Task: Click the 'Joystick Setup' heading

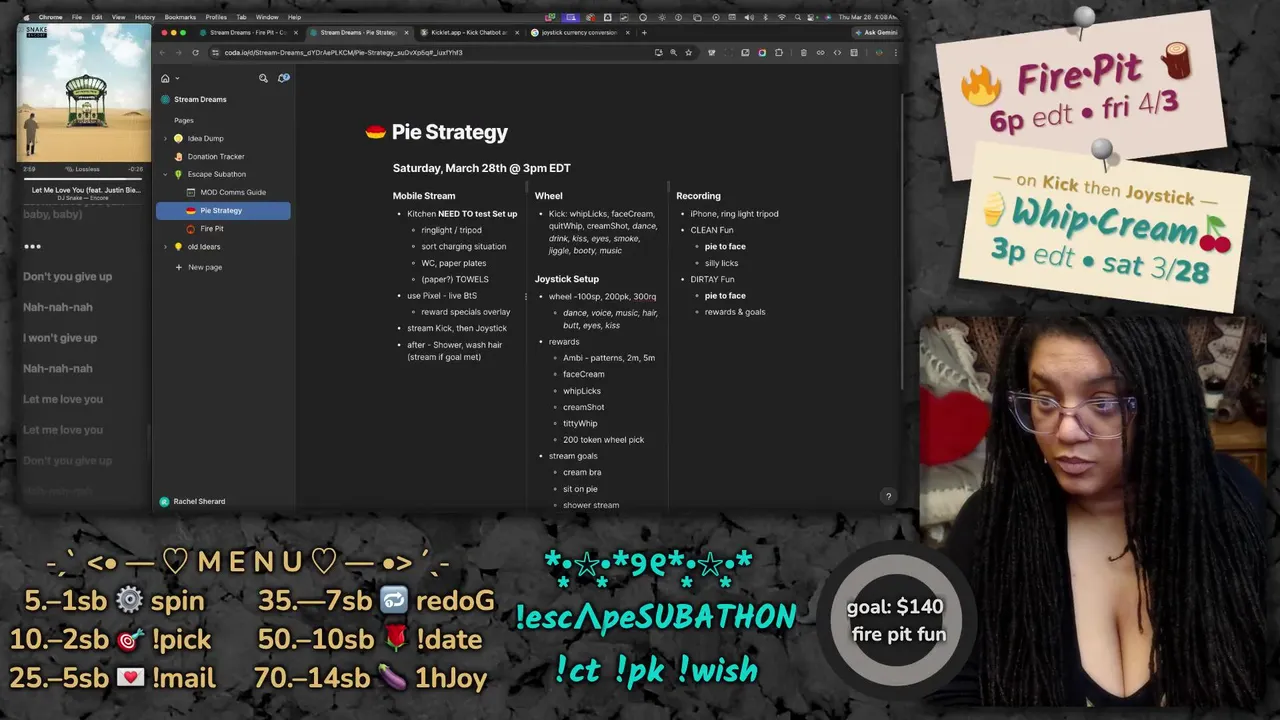Action: click(567, 279)
